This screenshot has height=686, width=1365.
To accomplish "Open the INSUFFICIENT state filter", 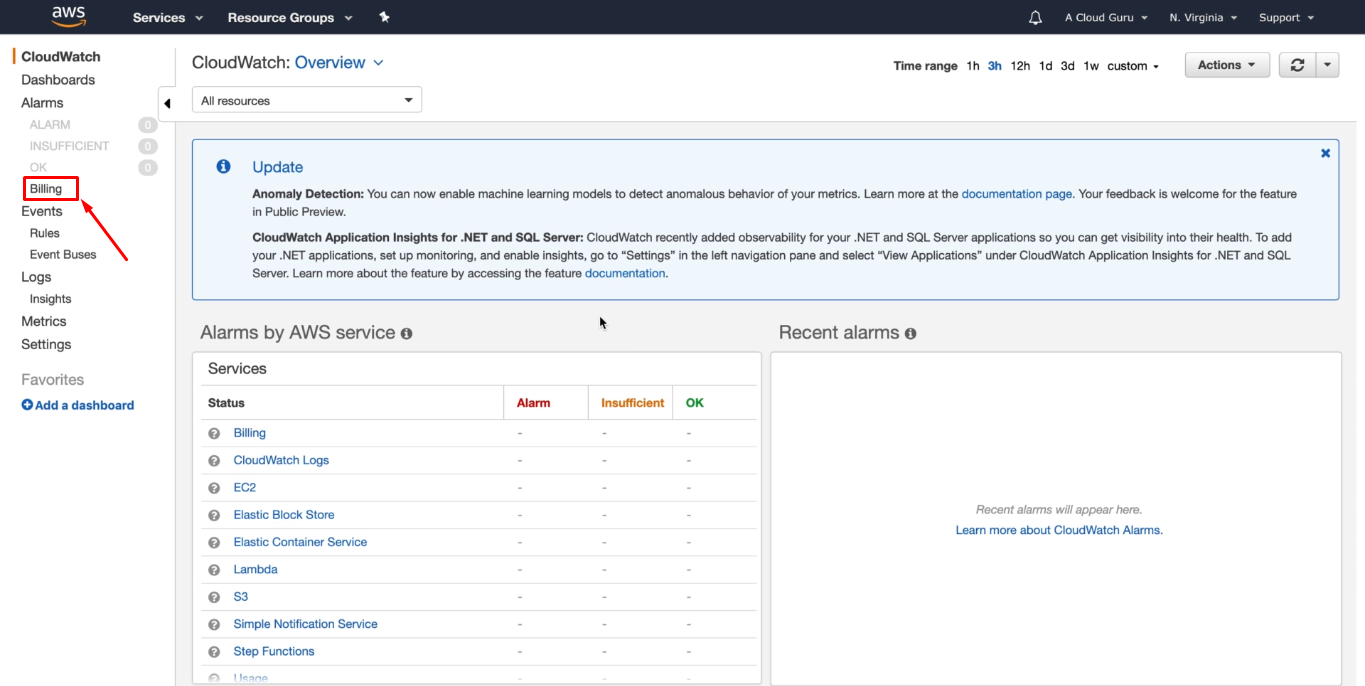I will (x=70, y=146).
